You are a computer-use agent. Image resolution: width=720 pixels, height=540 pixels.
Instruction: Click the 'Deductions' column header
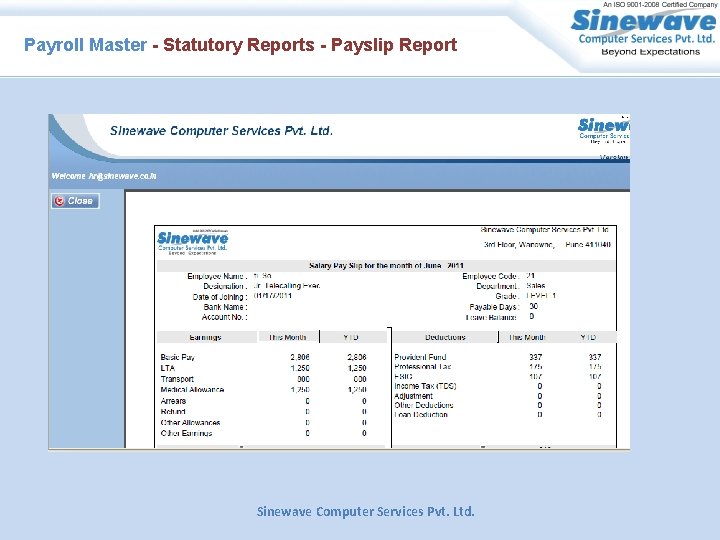pos(445,338)
